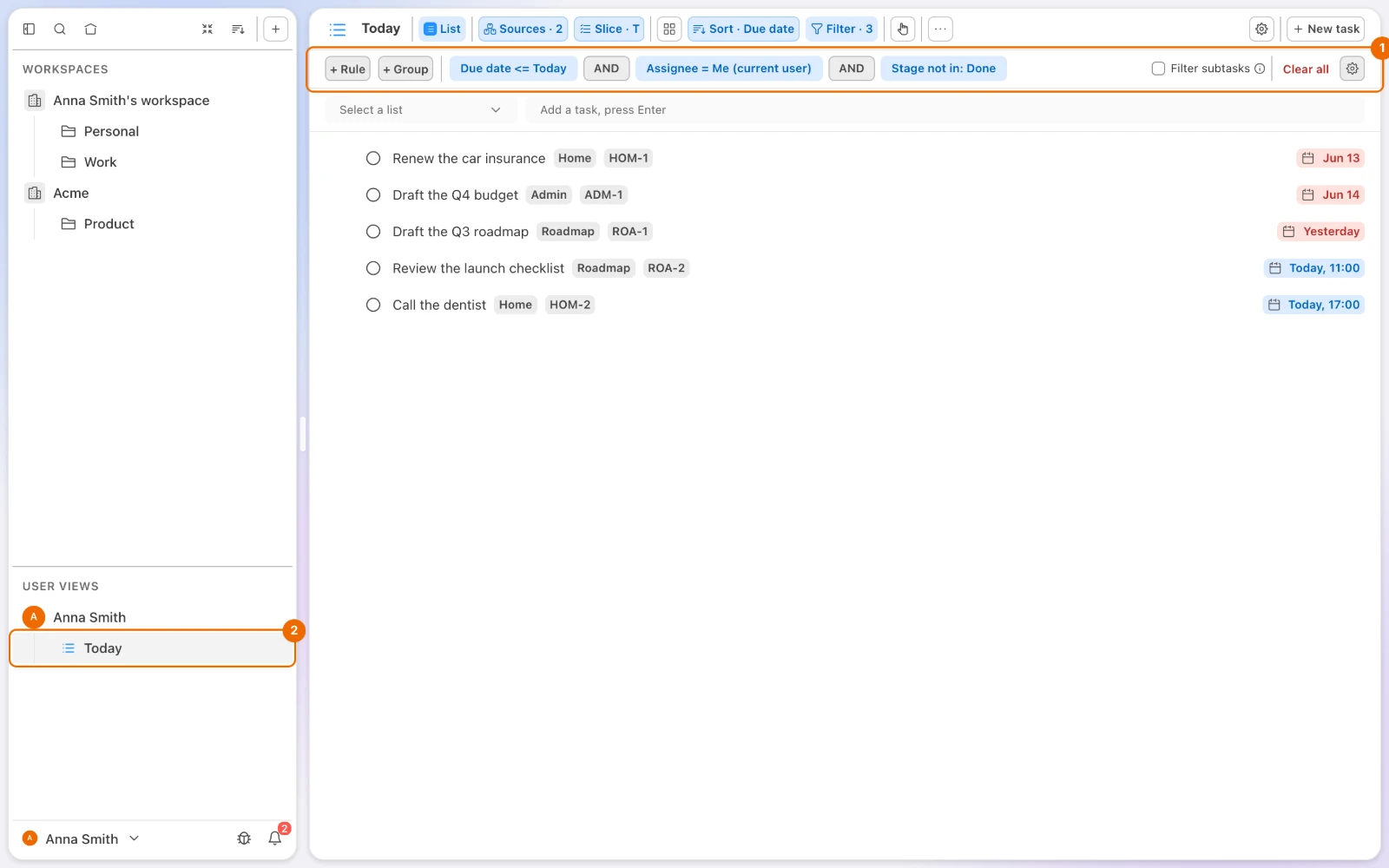Open the Product folder under Acme
Screen dimensions: 1389x868
pos(109,224)
